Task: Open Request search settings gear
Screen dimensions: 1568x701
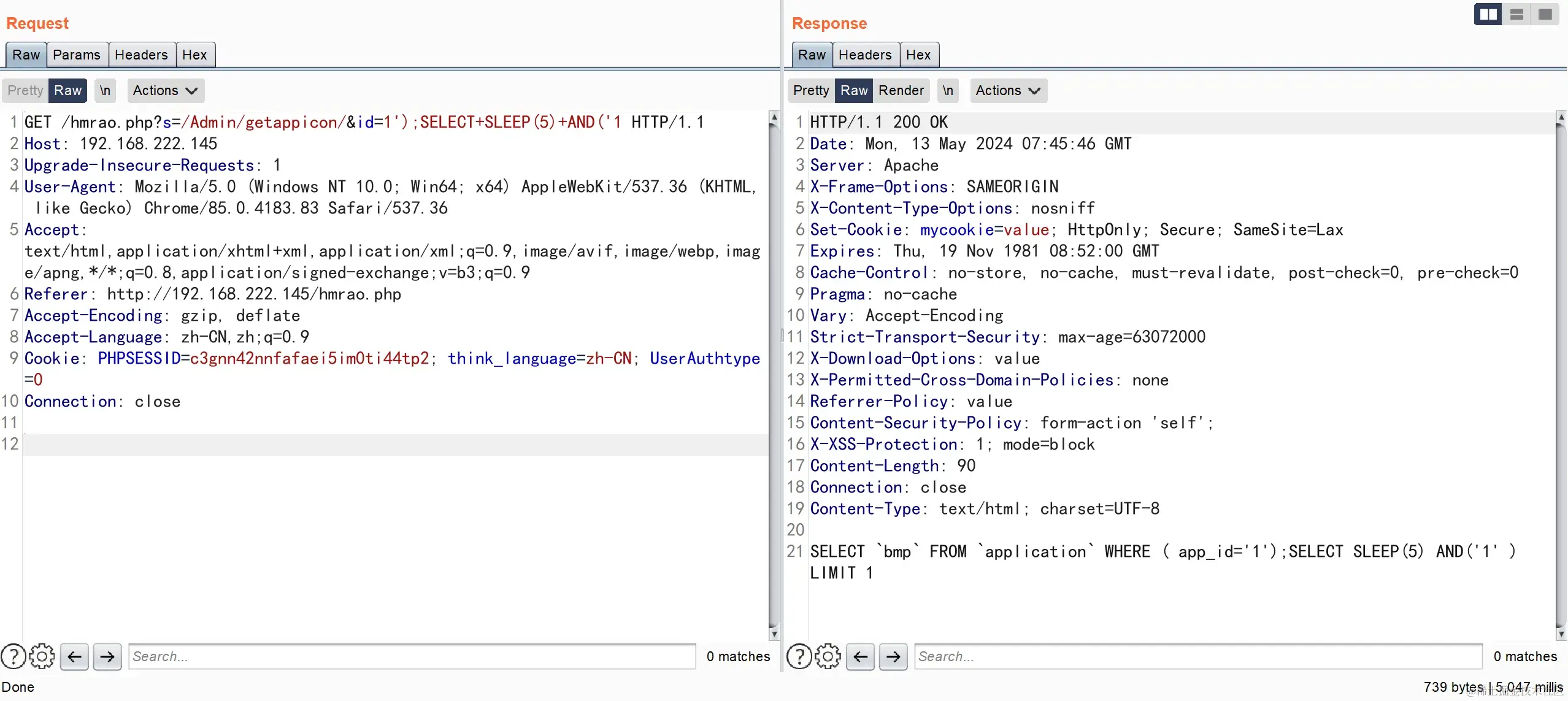Action: click(42, 656)
